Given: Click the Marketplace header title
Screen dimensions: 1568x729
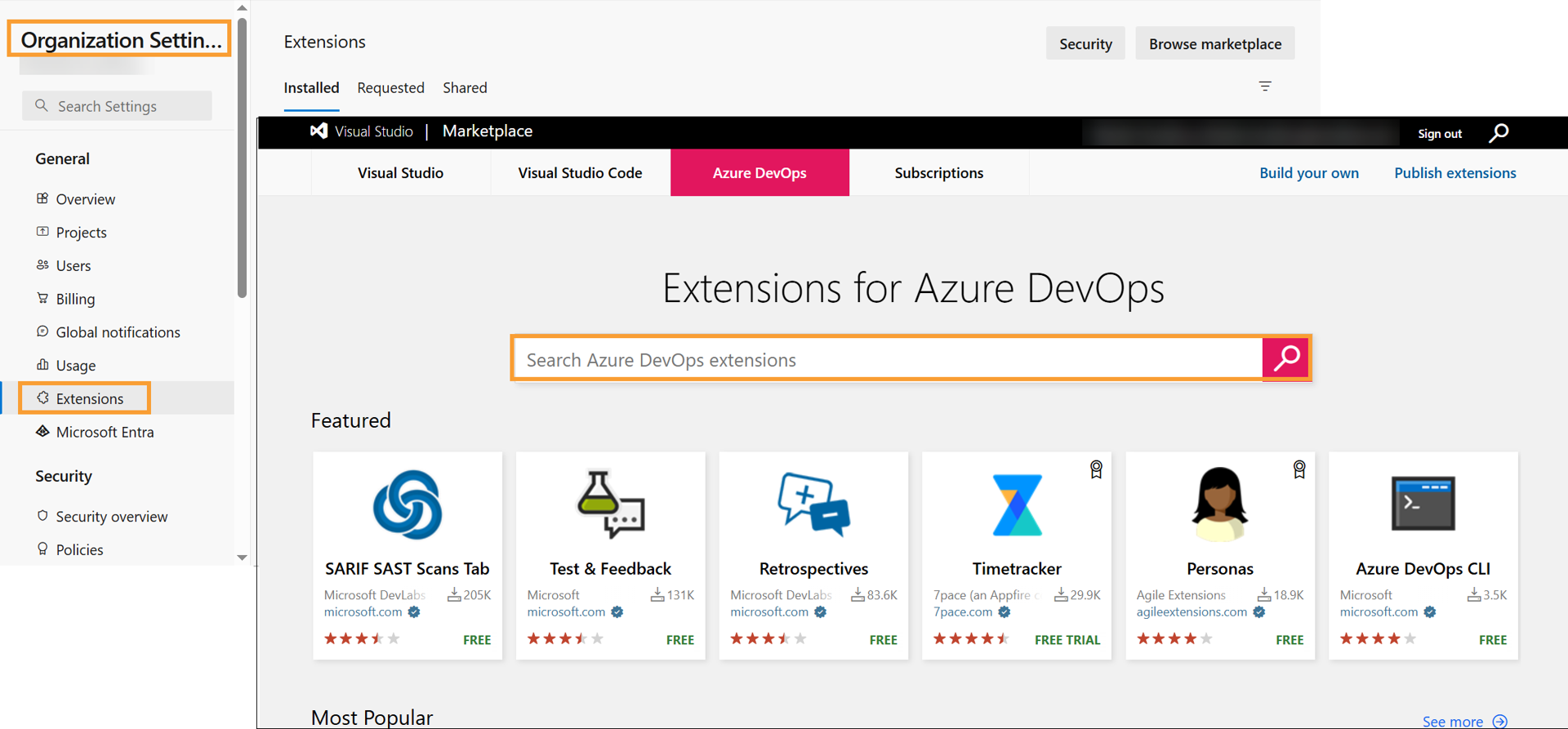Looking at the screenshot, I should coord(488,131).
